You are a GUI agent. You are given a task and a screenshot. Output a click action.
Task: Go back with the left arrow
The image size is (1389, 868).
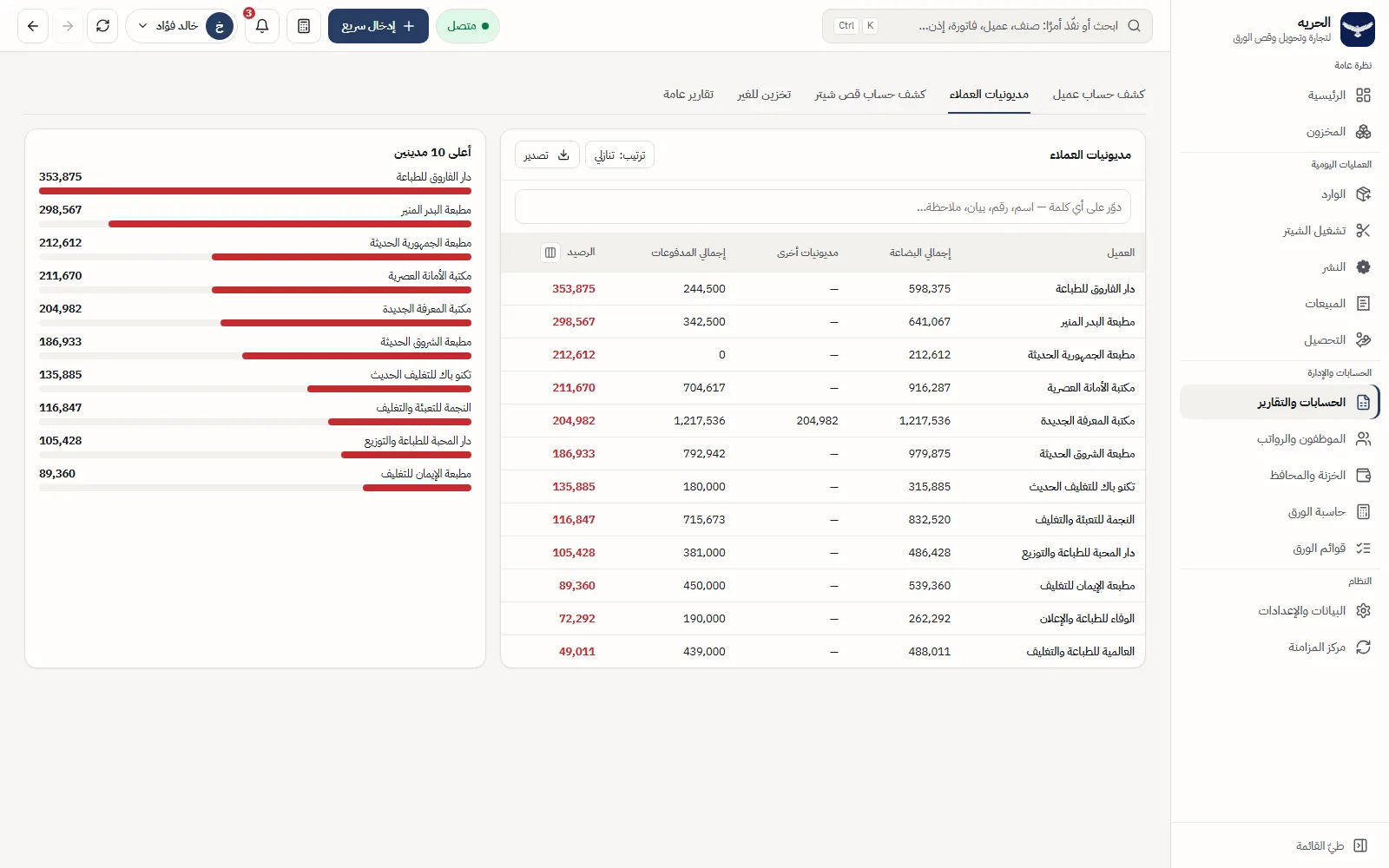[33, 26]
